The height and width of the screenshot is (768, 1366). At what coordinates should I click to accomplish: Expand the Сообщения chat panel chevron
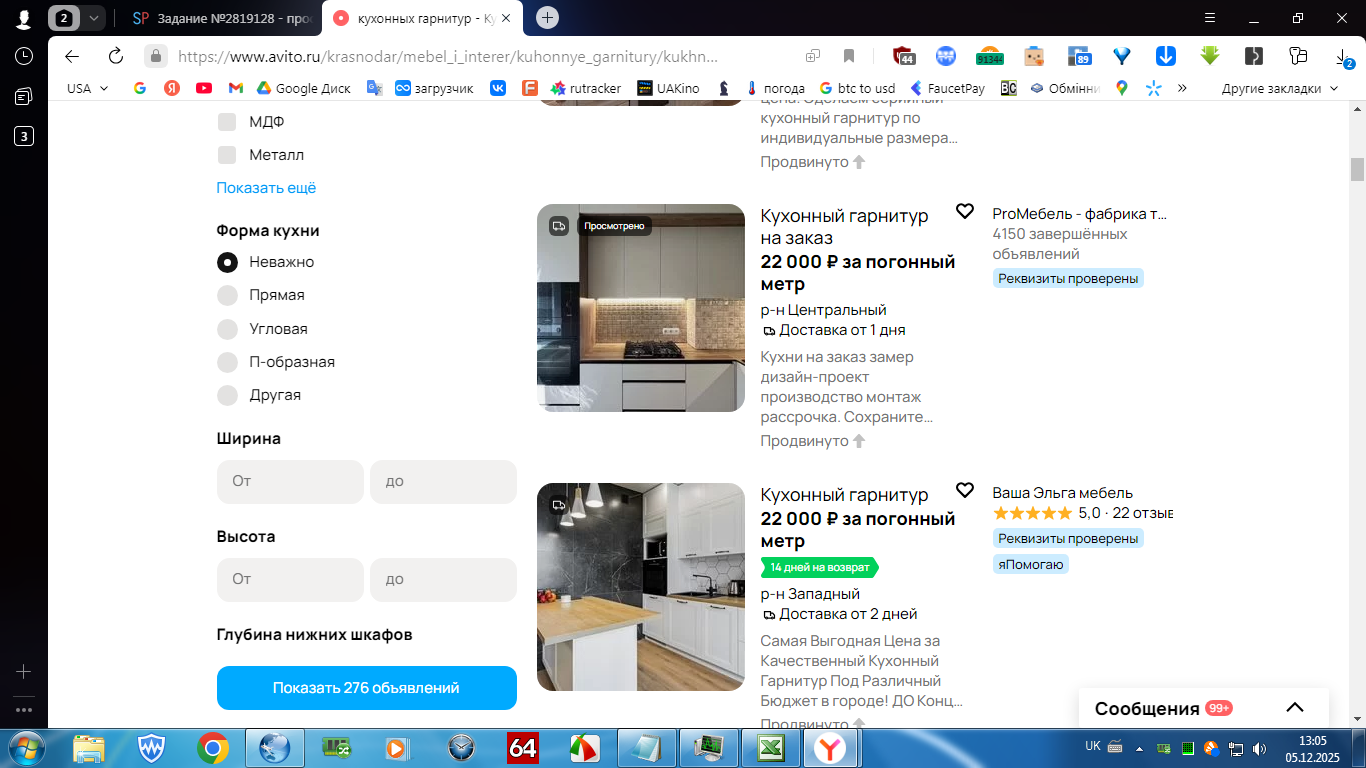pos(1295,708)
